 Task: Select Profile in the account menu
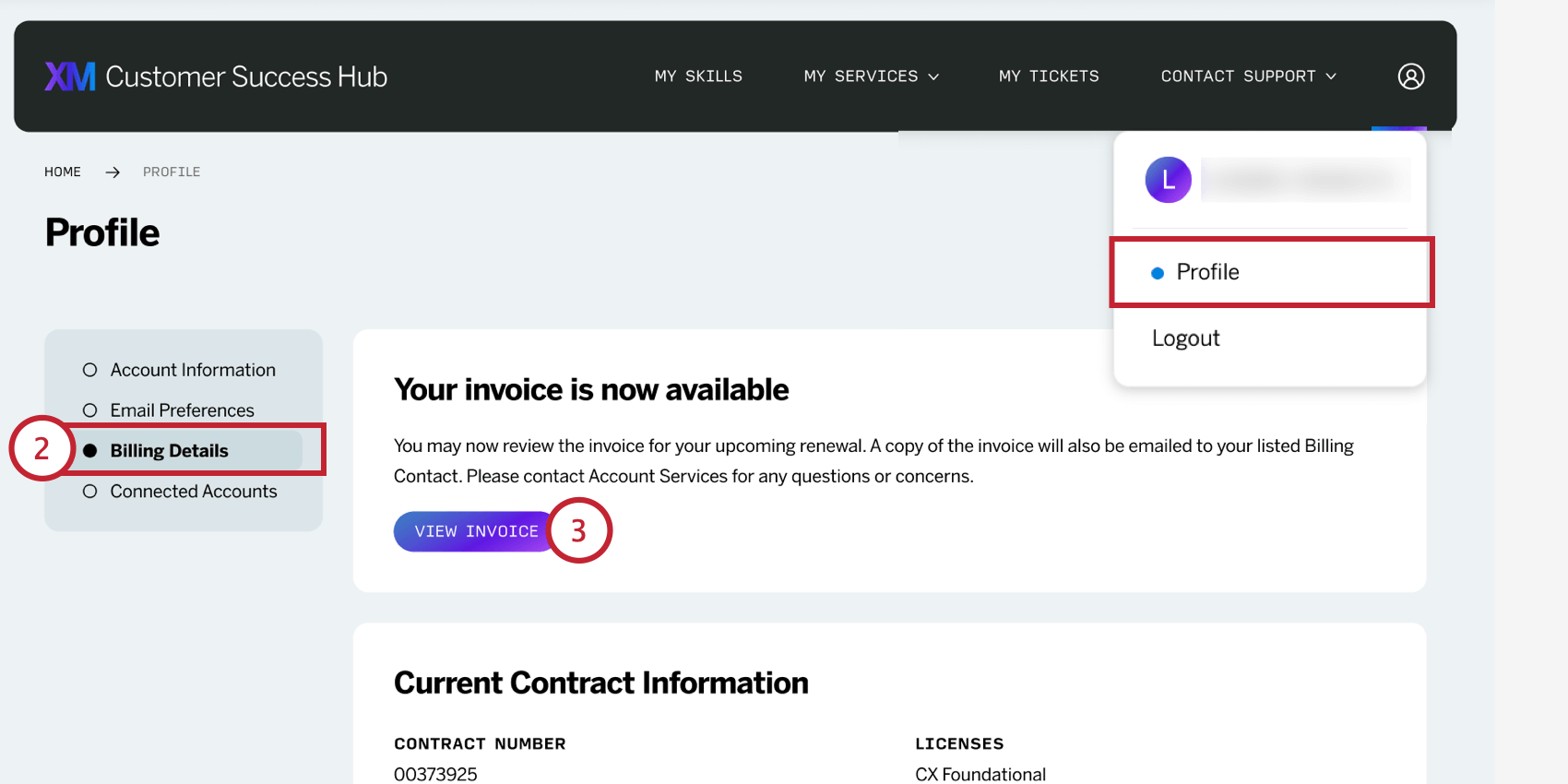1207,272
